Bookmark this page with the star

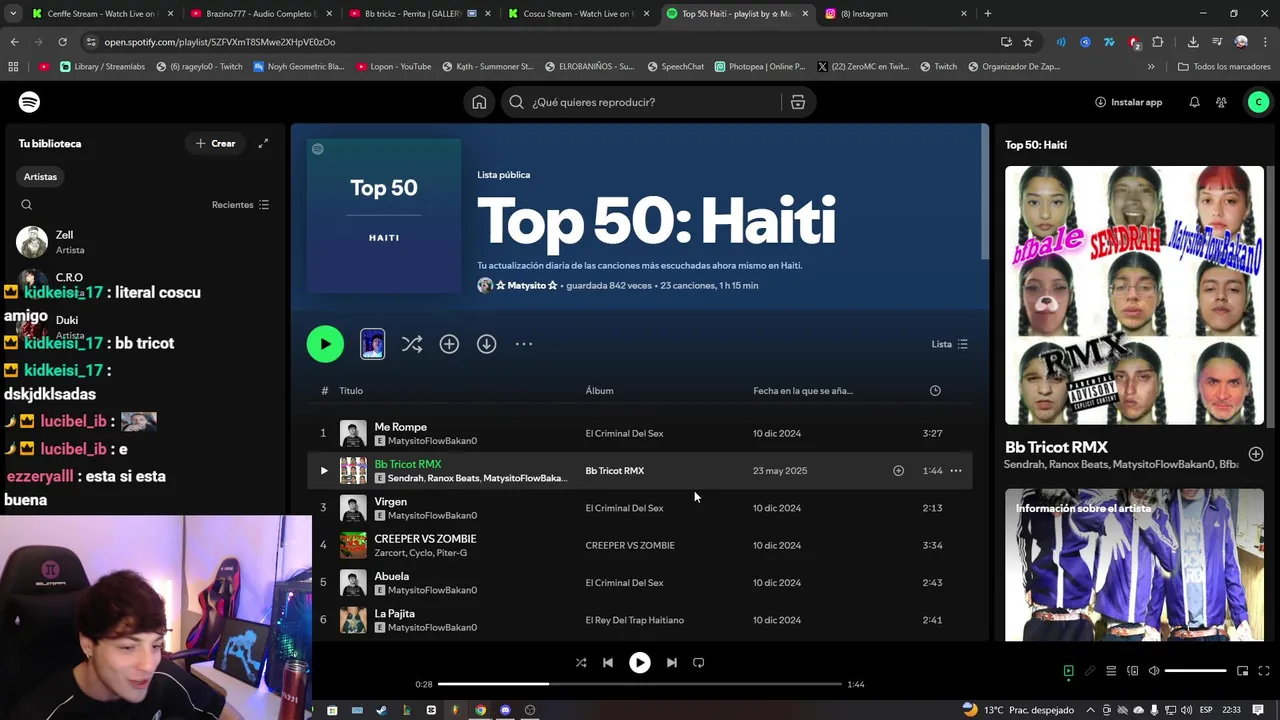point(1028,42)
